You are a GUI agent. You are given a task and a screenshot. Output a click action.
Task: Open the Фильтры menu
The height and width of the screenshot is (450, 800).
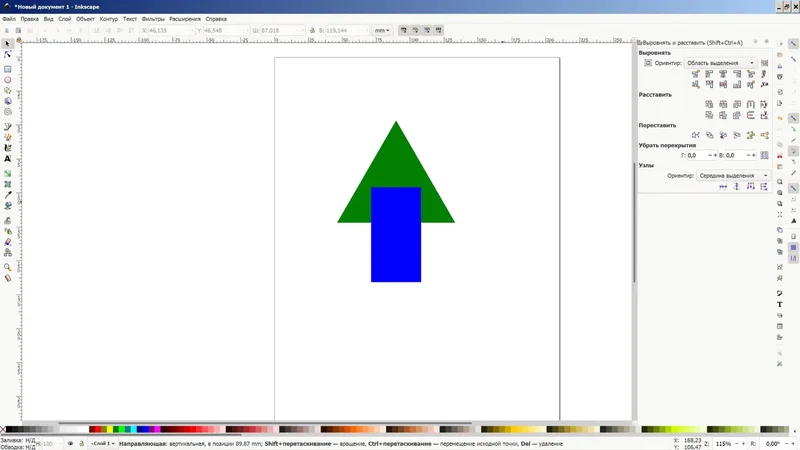(153, 19)
